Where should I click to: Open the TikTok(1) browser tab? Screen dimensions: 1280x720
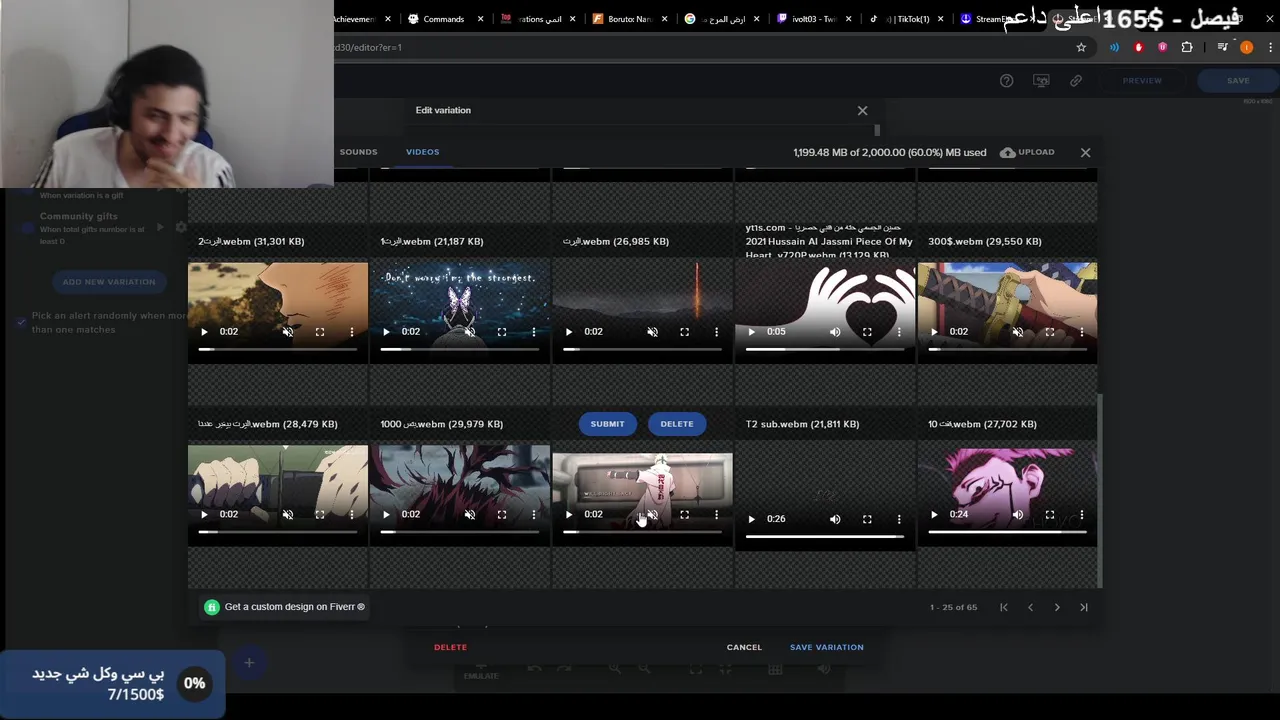tap(906, 19)
